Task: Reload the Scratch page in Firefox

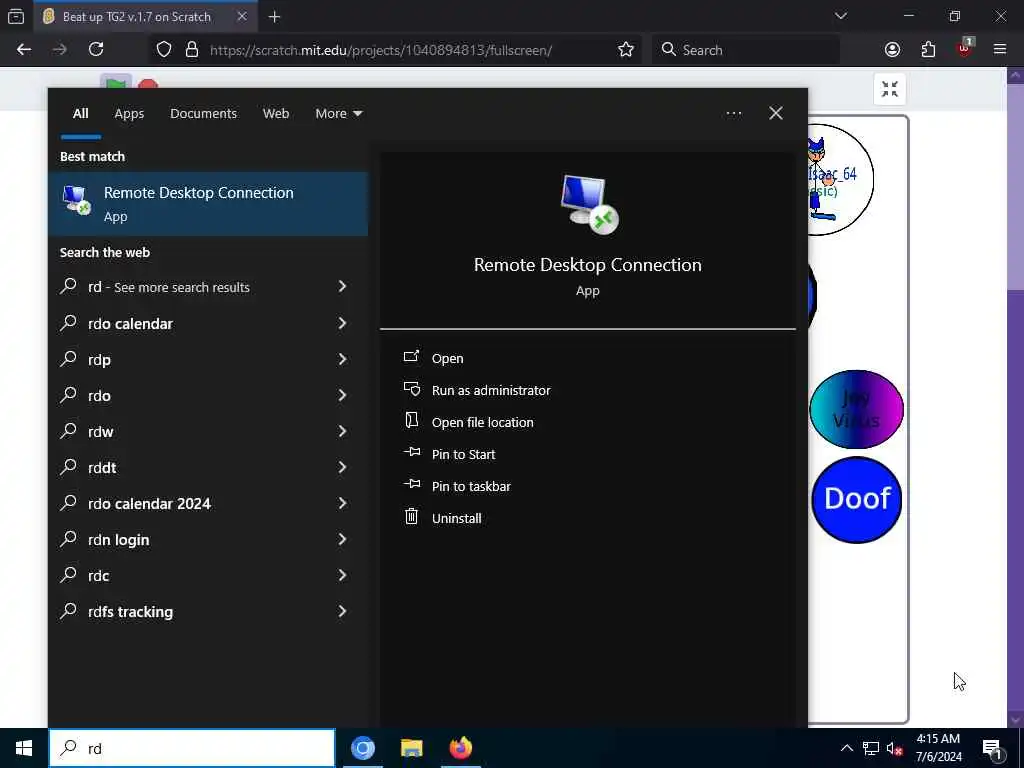Action: click(96, 50)
